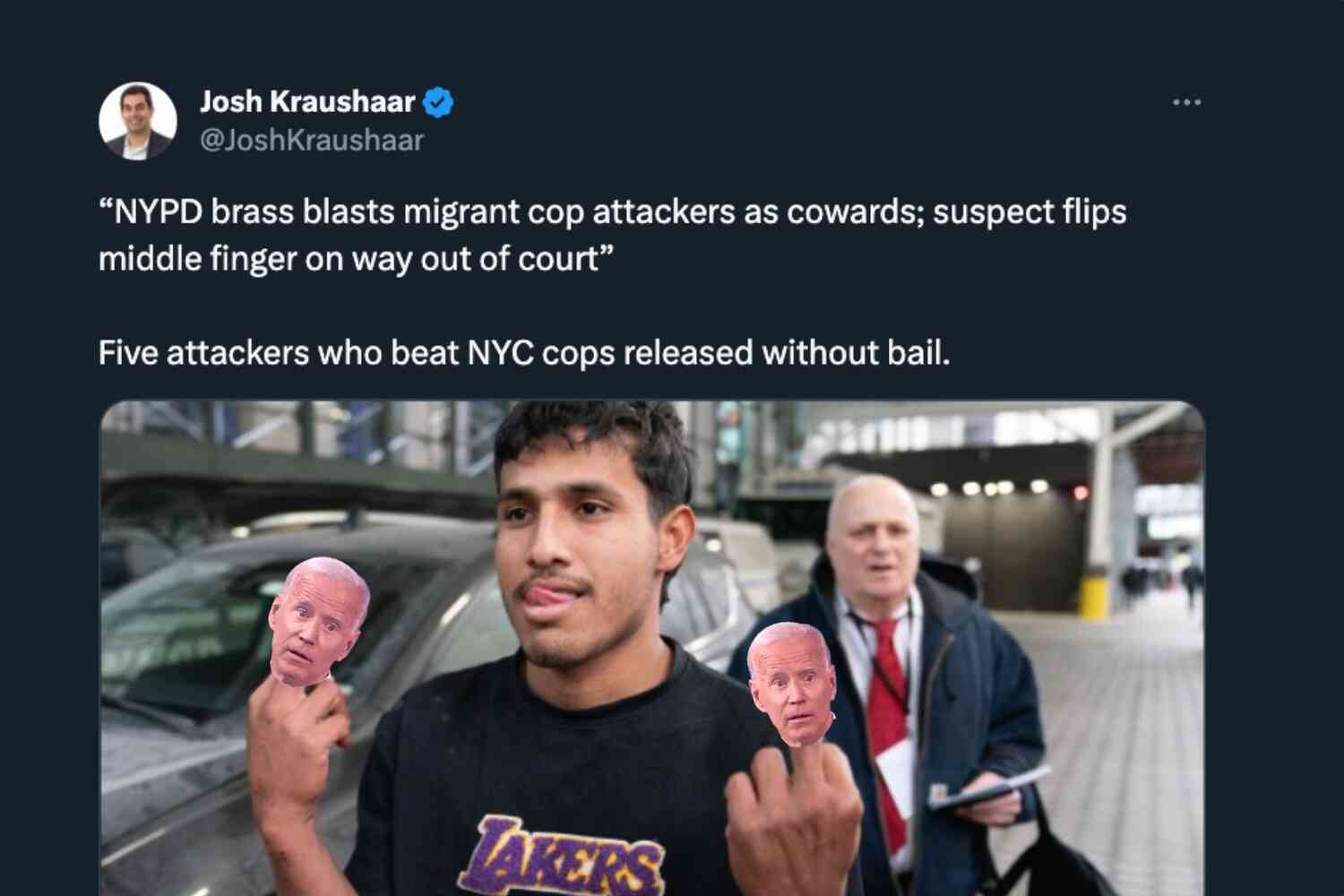1344x896 pixels.
Task: Open the tweet's three-dot more options menu
Action: coord(1186,102)
